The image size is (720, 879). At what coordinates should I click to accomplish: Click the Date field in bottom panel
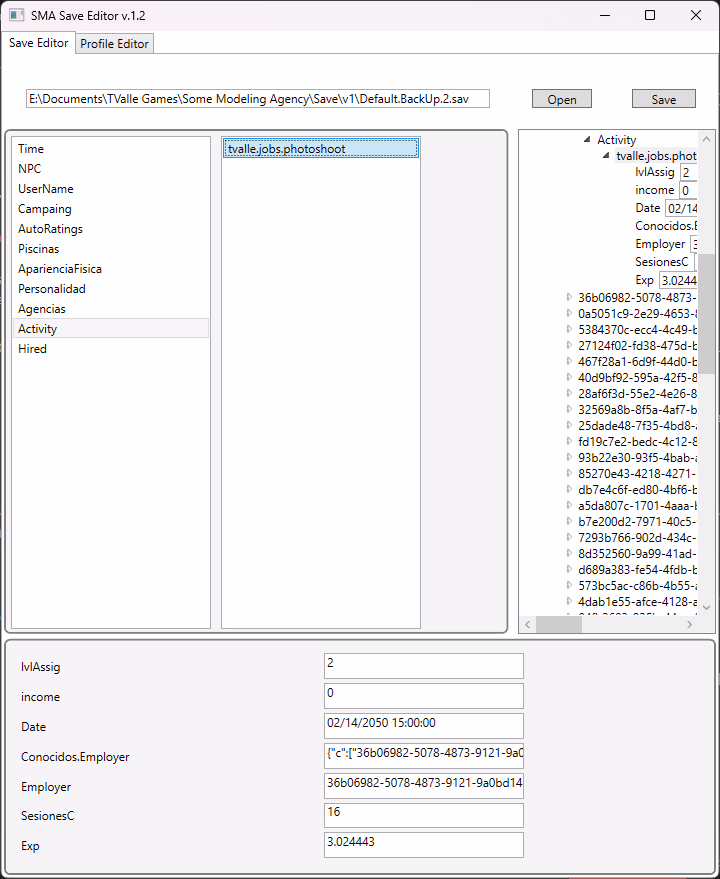[x=423, y=725]
